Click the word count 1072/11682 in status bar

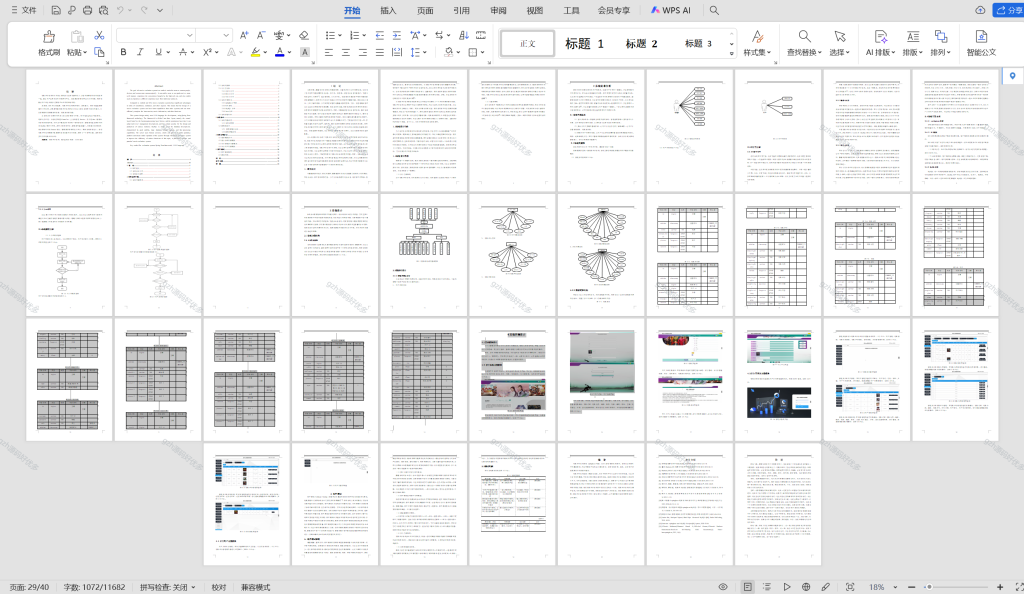(94, 587)
